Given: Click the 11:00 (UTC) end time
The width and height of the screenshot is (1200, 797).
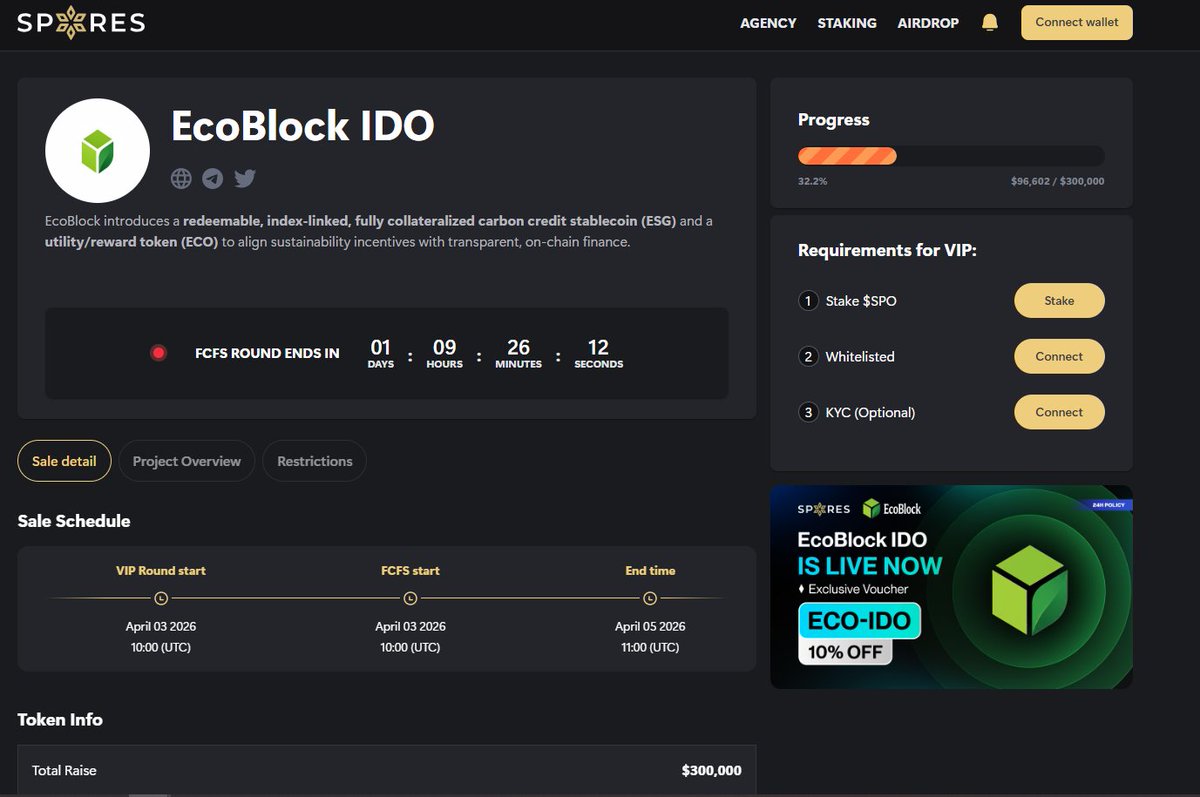Looking at the screenshot, I should [650, 647].
